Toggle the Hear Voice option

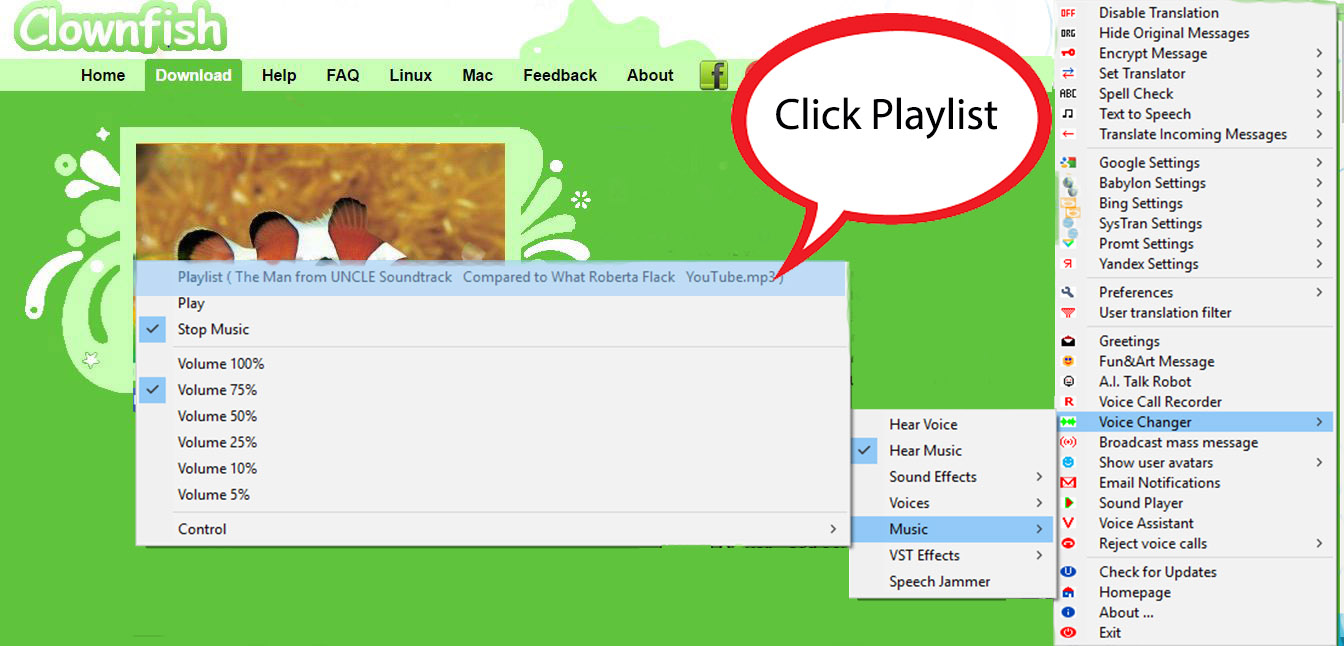[x=951, y=425]
